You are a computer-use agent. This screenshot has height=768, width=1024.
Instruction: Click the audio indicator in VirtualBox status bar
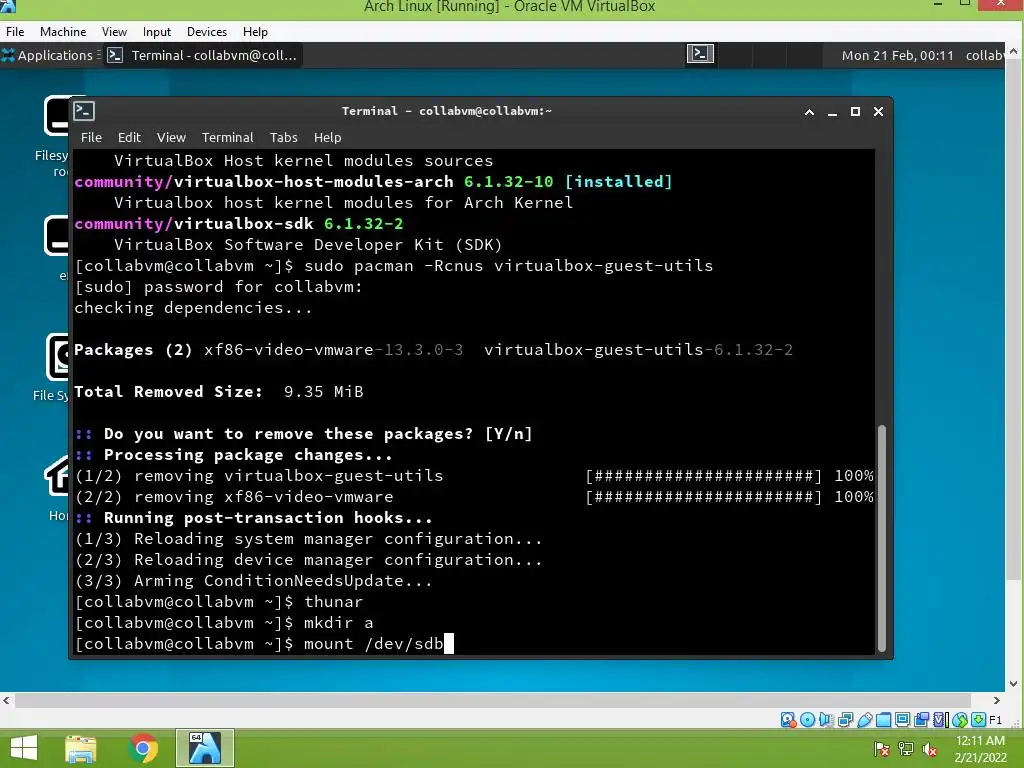[x=826, y=720]
